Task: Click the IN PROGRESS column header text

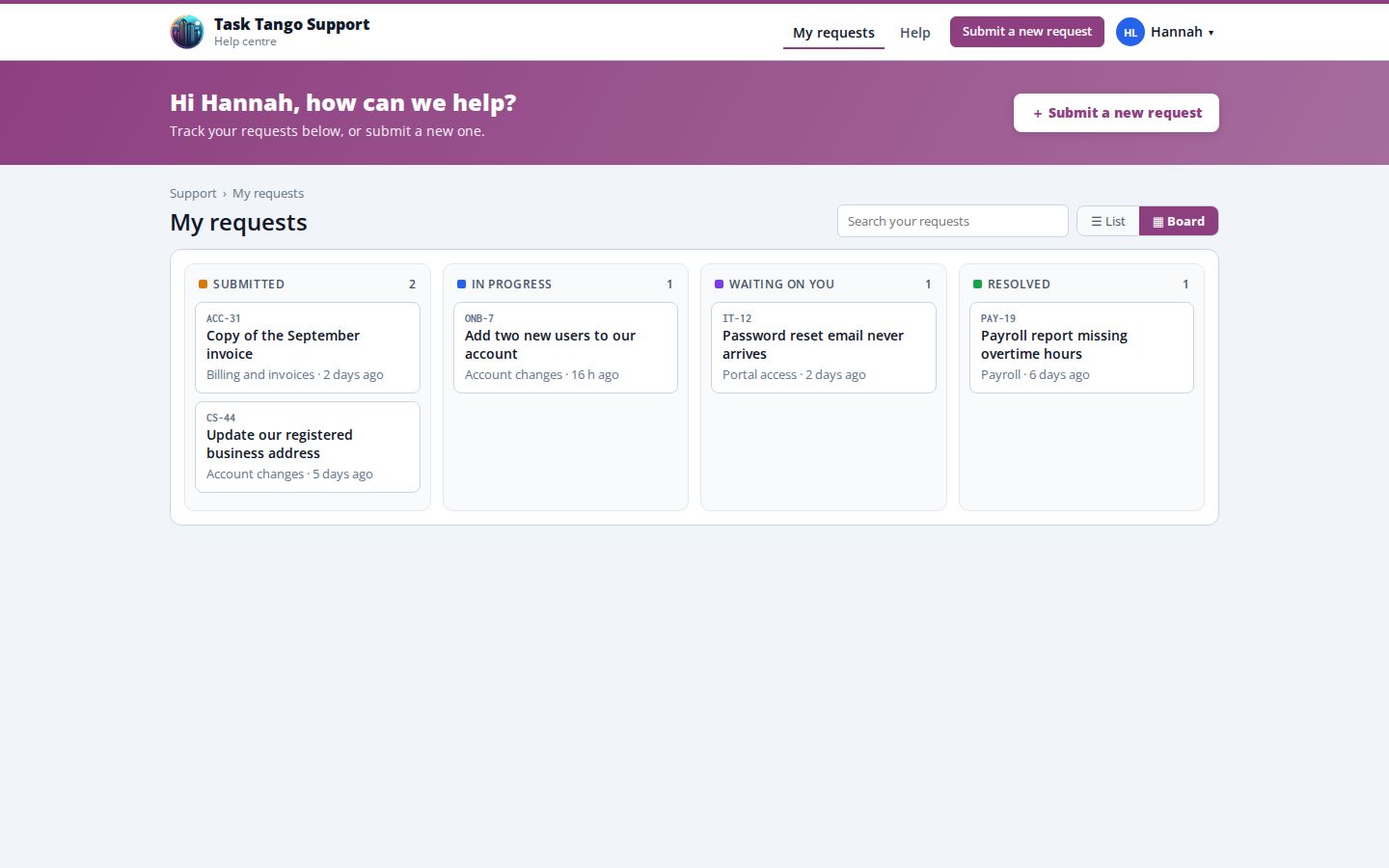Action: click(x=511, y=285)
